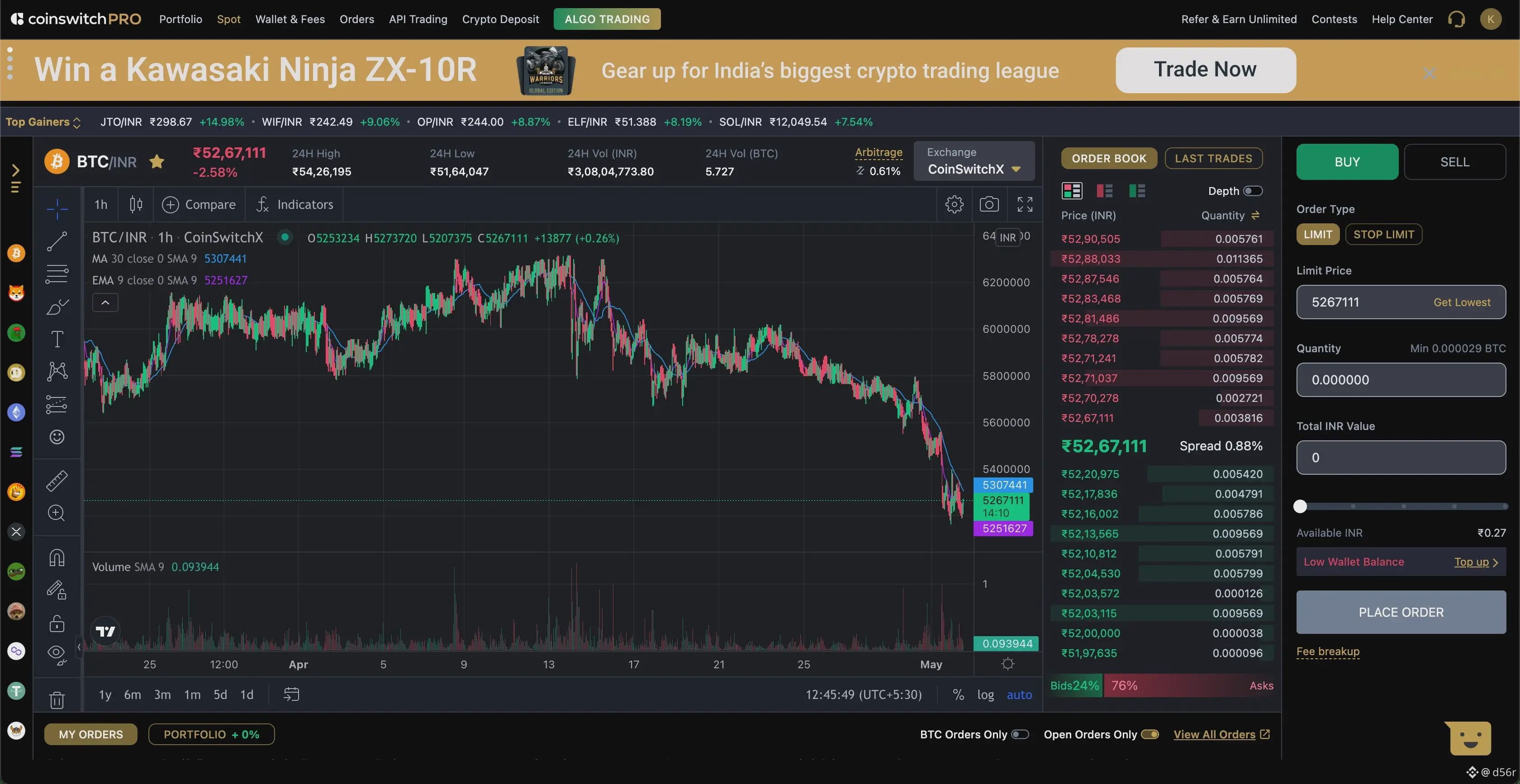Open the CoinSwitchX exchange dropdown
This screenshot has height=784, width=1520.
974,169
